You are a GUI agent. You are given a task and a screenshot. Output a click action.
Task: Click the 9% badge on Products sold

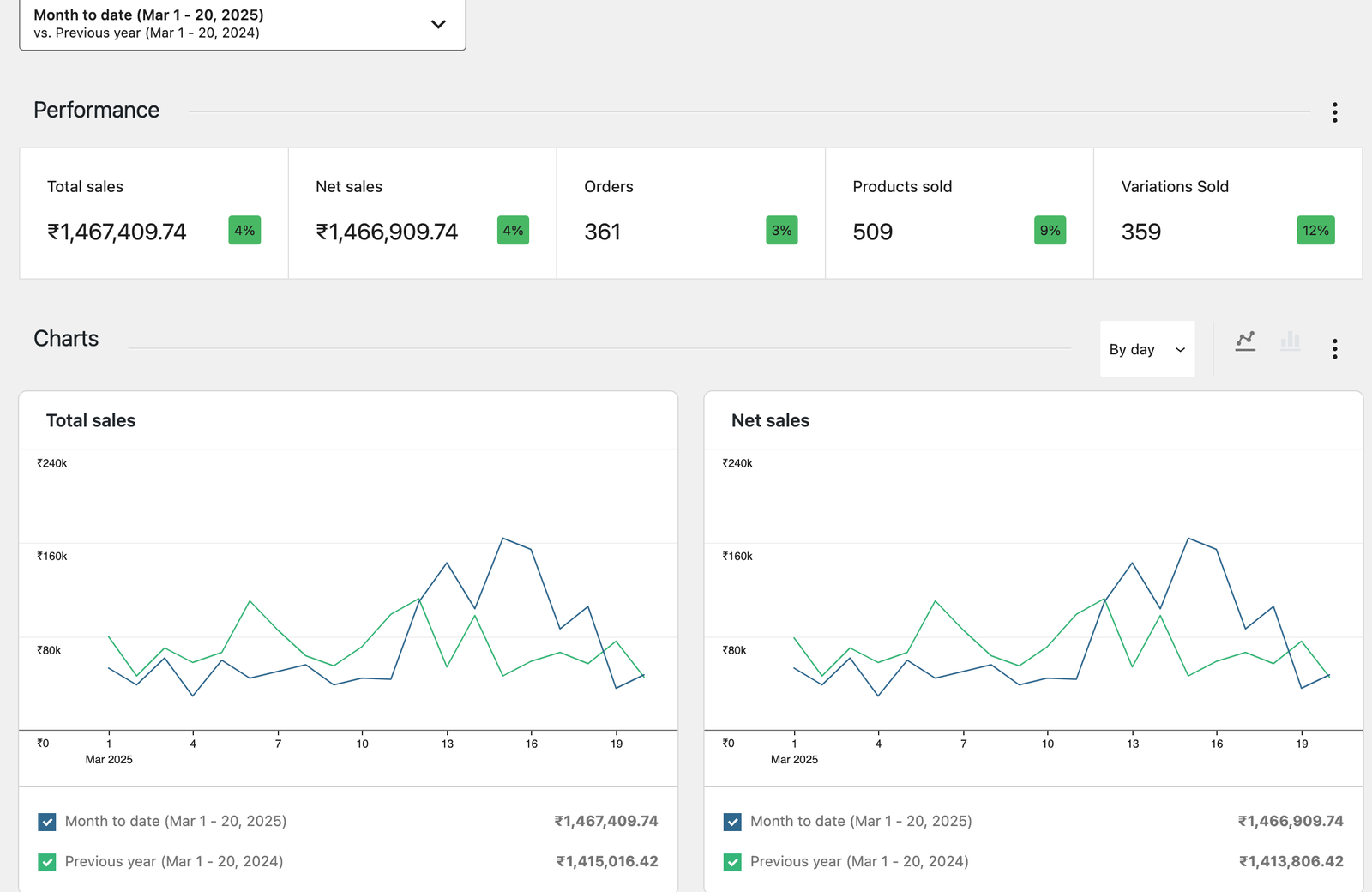click(1050, 230)
